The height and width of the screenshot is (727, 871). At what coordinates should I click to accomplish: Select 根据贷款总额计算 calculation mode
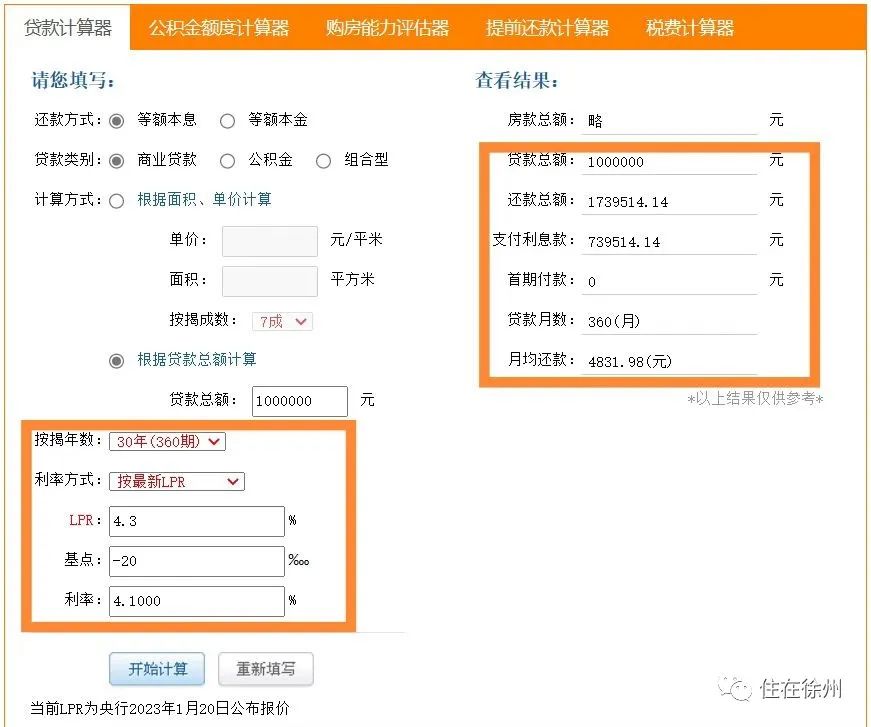pyautogui.click(x=117, y=360)
